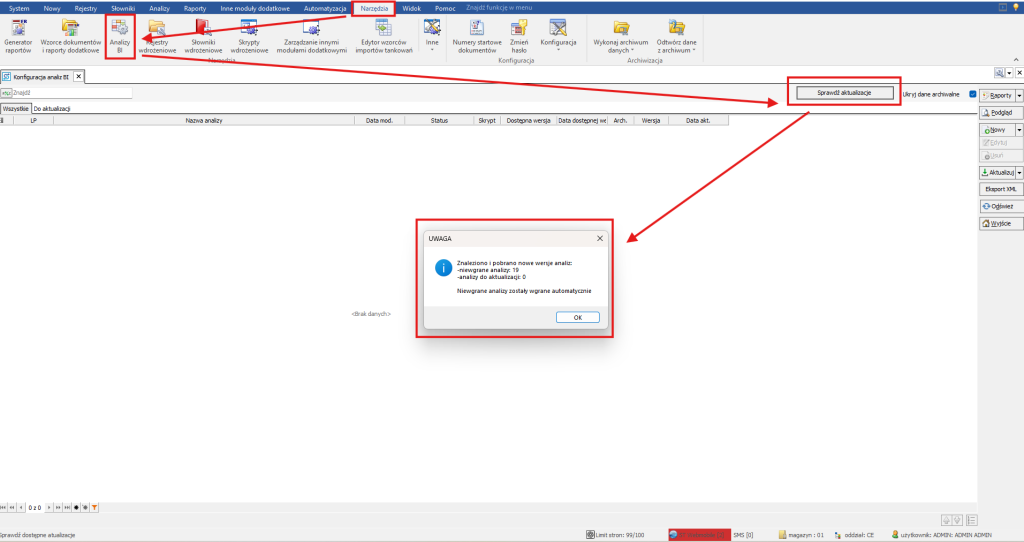
Task: Expand the Wykonaj archiwum danych menu
Action: click(x=620, y=37)
